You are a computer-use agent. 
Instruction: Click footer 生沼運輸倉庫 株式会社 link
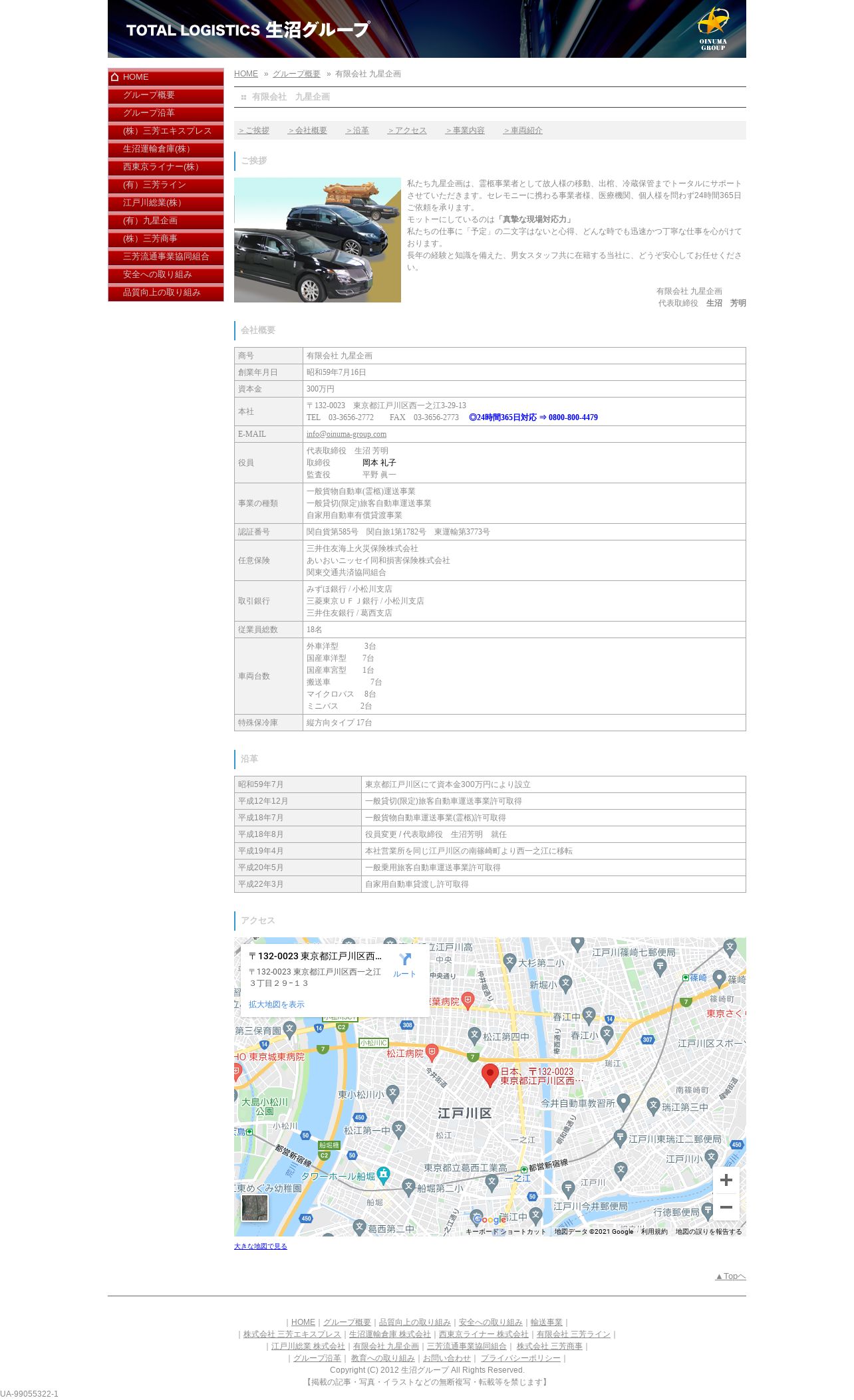tap(390, 1334)
